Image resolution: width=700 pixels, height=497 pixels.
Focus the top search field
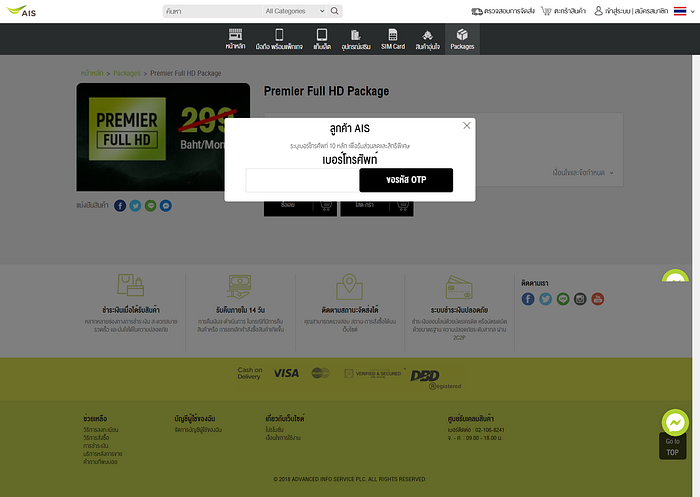tap(212, 11)
